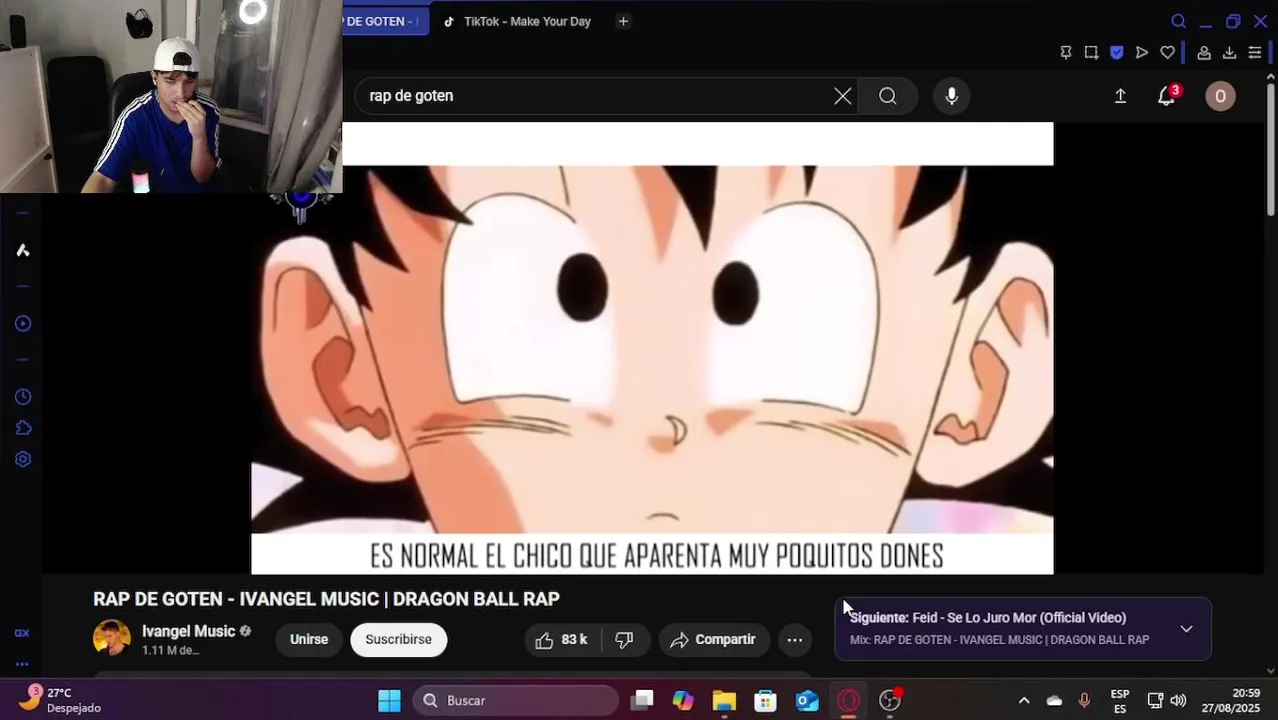Open the account avatar menu
Viewport: 1278px width, 720px height.
1220,96
